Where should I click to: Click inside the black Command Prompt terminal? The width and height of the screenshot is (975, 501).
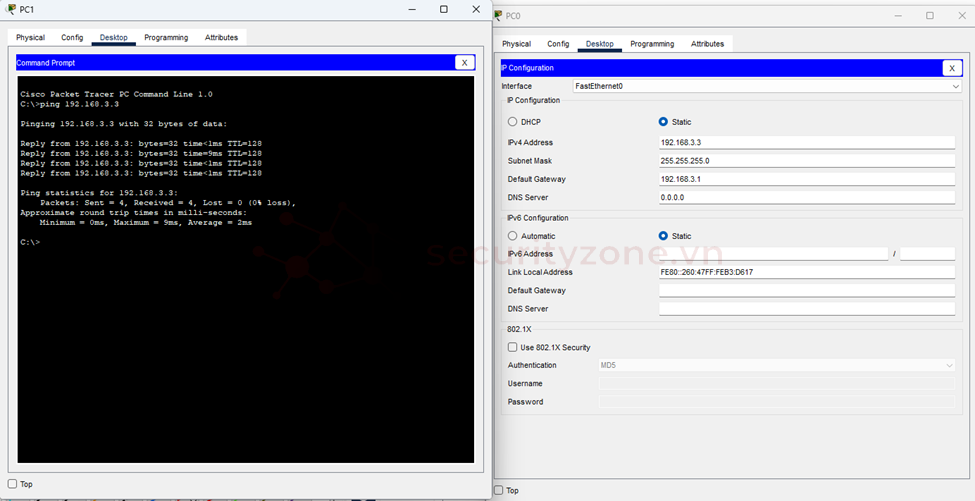(246, 269)
